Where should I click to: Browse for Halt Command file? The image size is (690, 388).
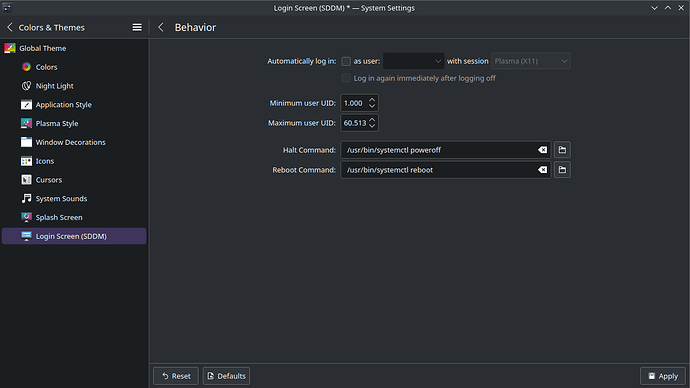point(562,150)
